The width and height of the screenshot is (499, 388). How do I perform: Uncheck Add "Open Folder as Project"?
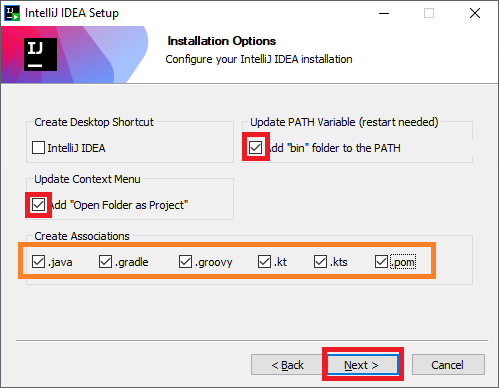click(x=38, y=205)
